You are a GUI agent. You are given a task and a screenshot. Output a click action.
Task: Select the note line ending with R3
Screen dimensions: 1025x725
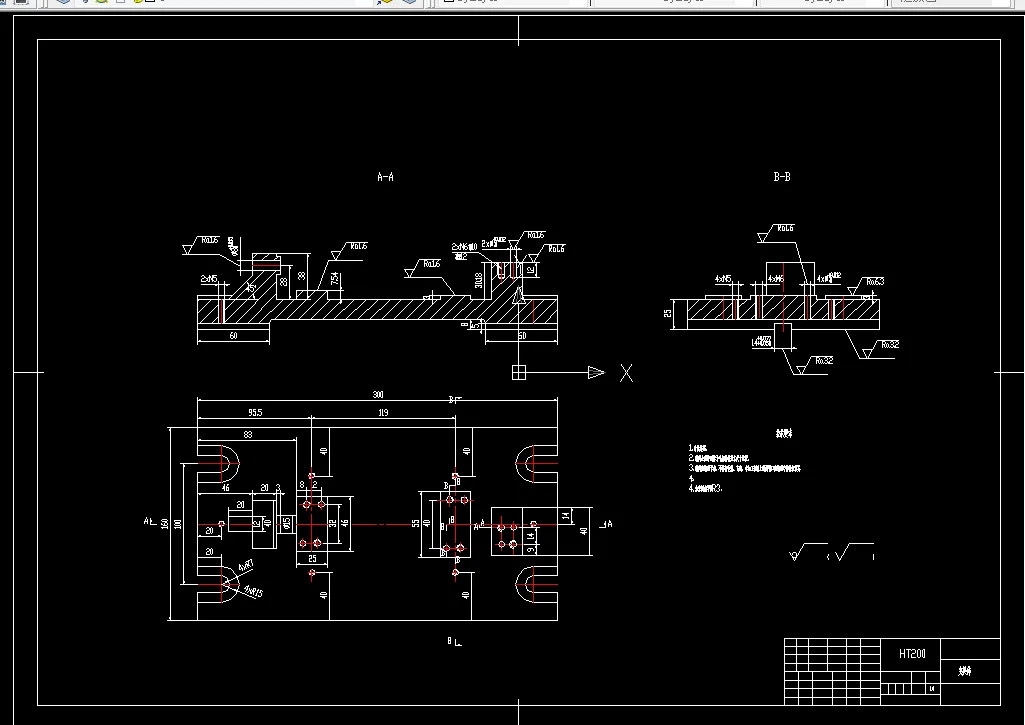coord(705,488)
